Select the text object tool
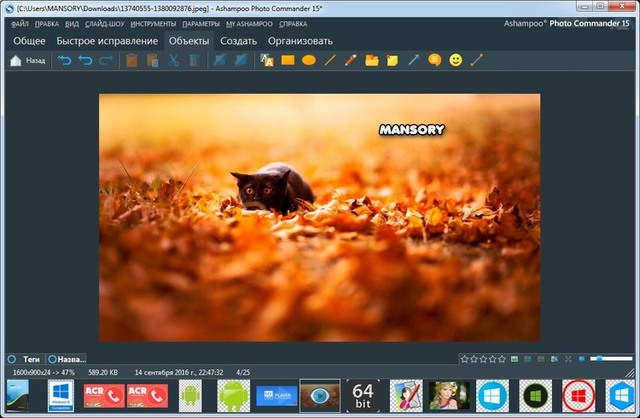The height and width of the screenshot is (418, 640). pyautogui.click(x=267, y=61)
